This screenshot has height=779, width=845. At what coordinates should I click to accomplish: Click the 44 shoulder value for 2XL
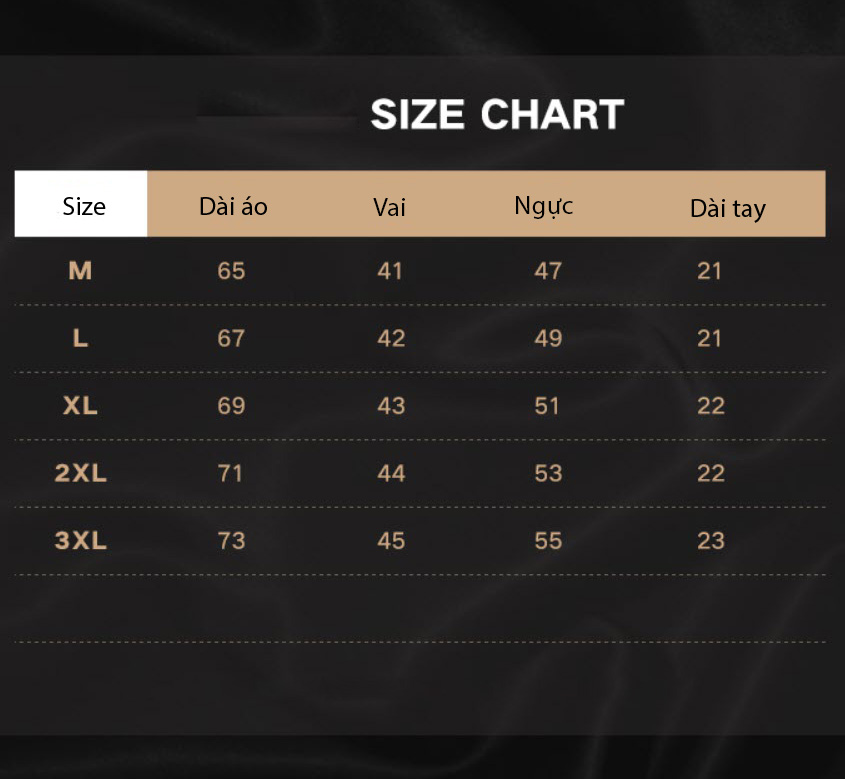pyautogui.click(x=391, y=473)
